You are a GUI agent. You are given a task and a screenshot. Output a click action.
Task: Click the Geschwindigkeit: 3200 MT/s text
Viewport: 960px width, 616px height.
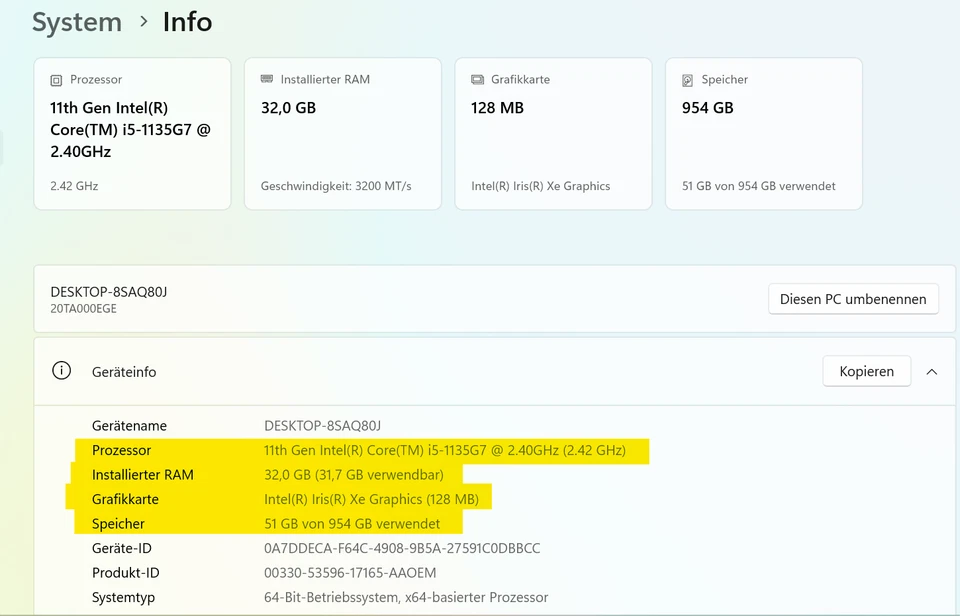click(336, 186)
